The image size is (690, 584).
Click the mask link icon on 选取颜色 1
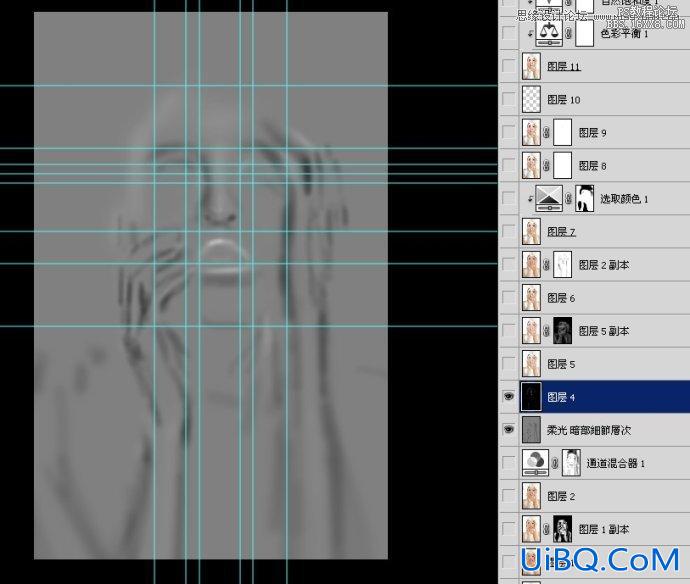[569, 198]
